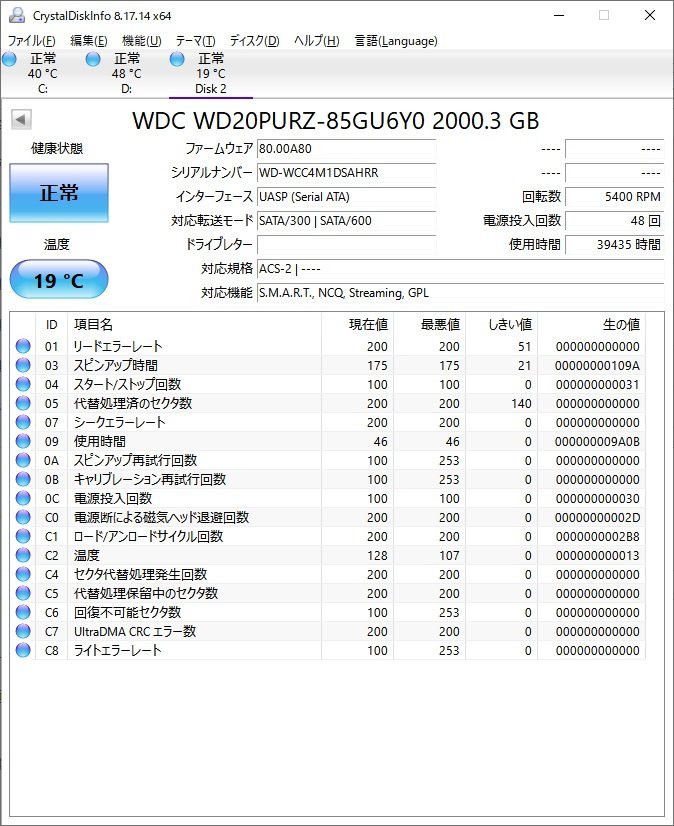The height and width of the screenshot is (826, 674).
Task: Click status icon for C2 温度 row
Action: (23, 555)
